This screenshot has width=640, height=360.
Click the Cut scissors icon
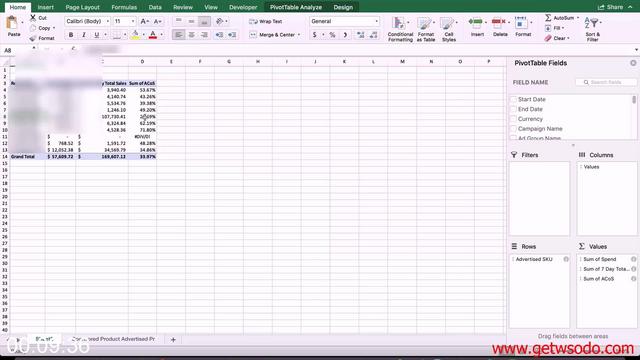tap(33, 18)
